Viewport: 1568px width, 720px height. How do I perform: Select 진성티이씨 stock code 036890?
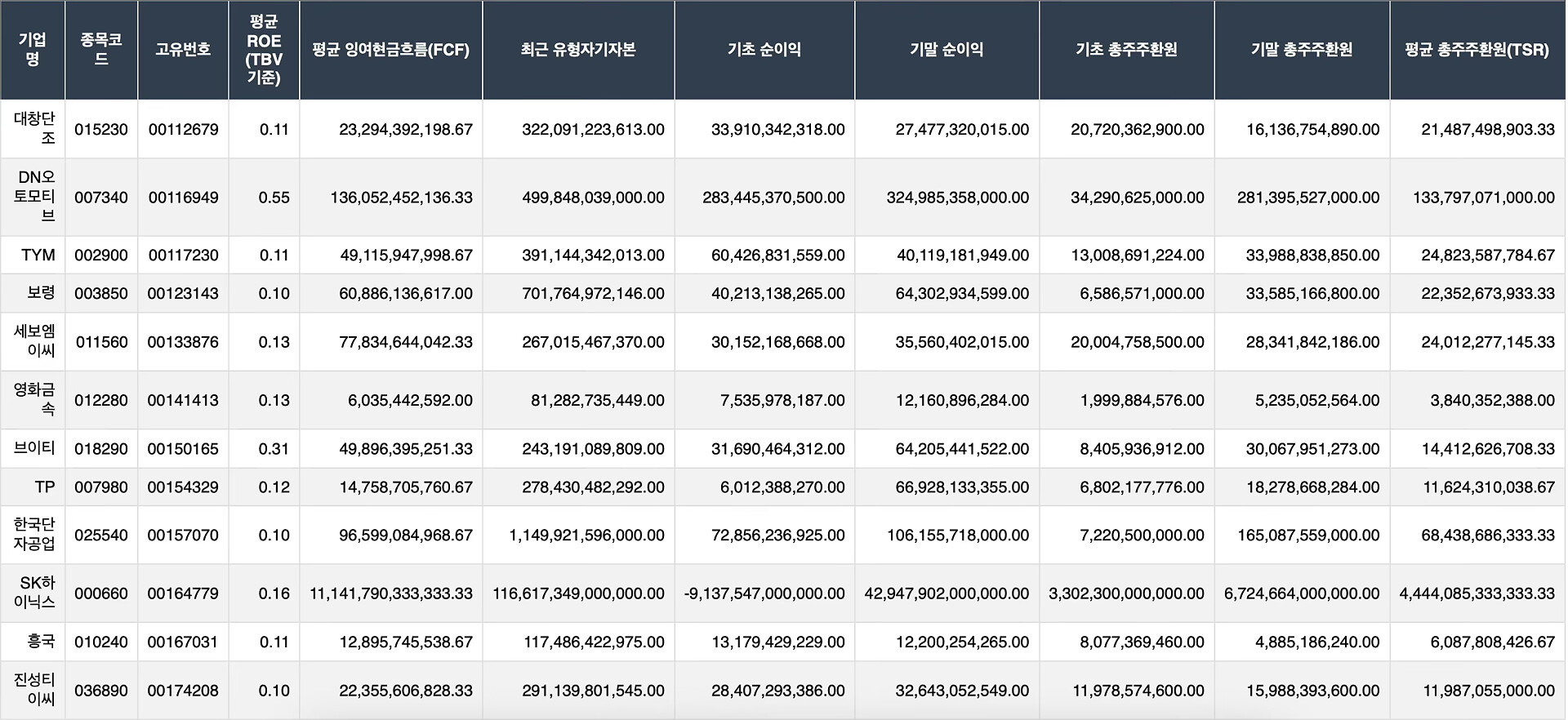(x=101, y=691)
